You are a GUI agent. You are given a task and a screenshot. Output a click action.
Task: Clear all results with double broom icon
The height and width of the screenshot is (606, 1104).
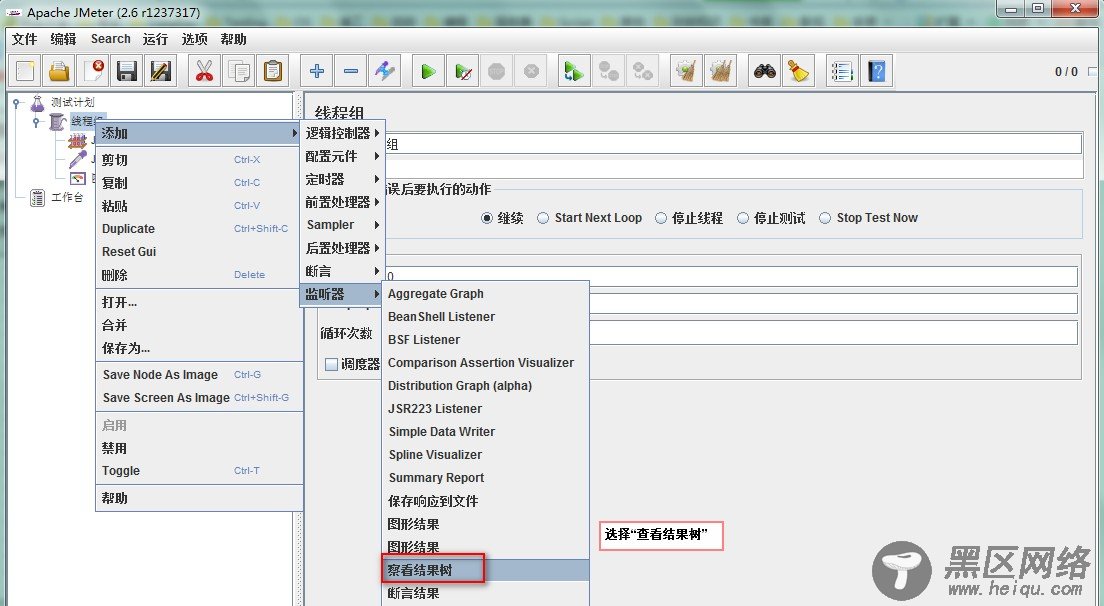(720, 71)
